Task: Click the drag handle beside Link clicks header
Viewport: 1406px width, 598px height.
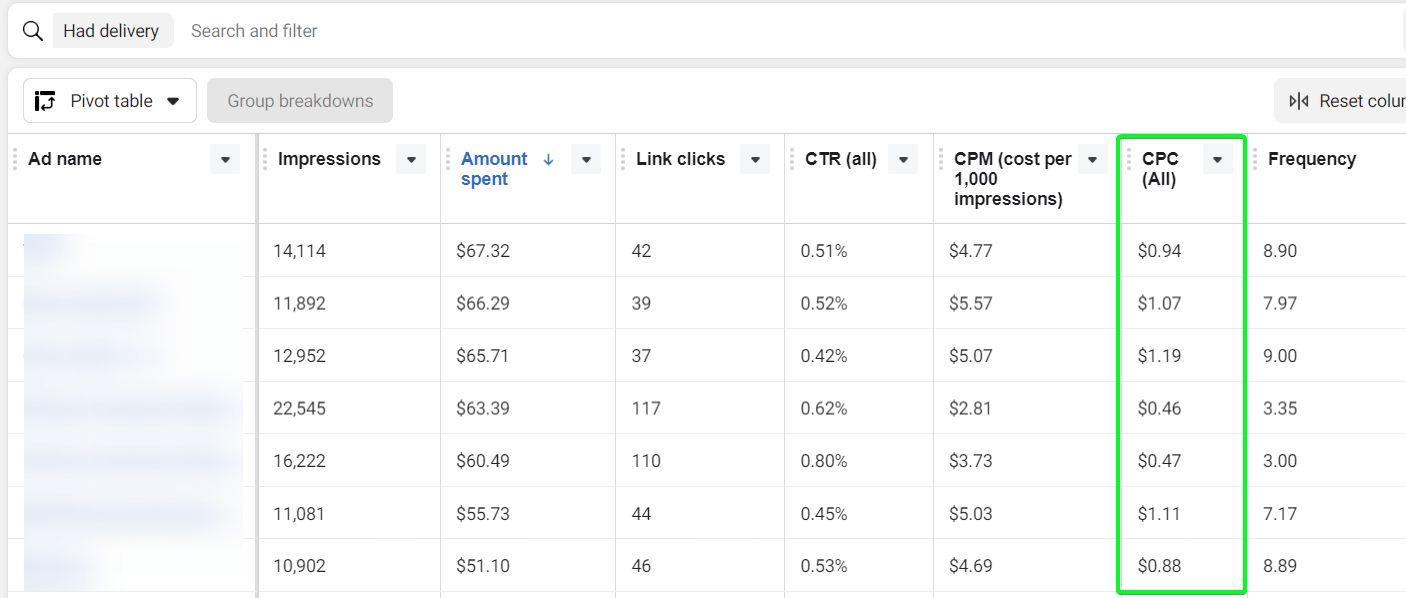Action: point(623,159)
